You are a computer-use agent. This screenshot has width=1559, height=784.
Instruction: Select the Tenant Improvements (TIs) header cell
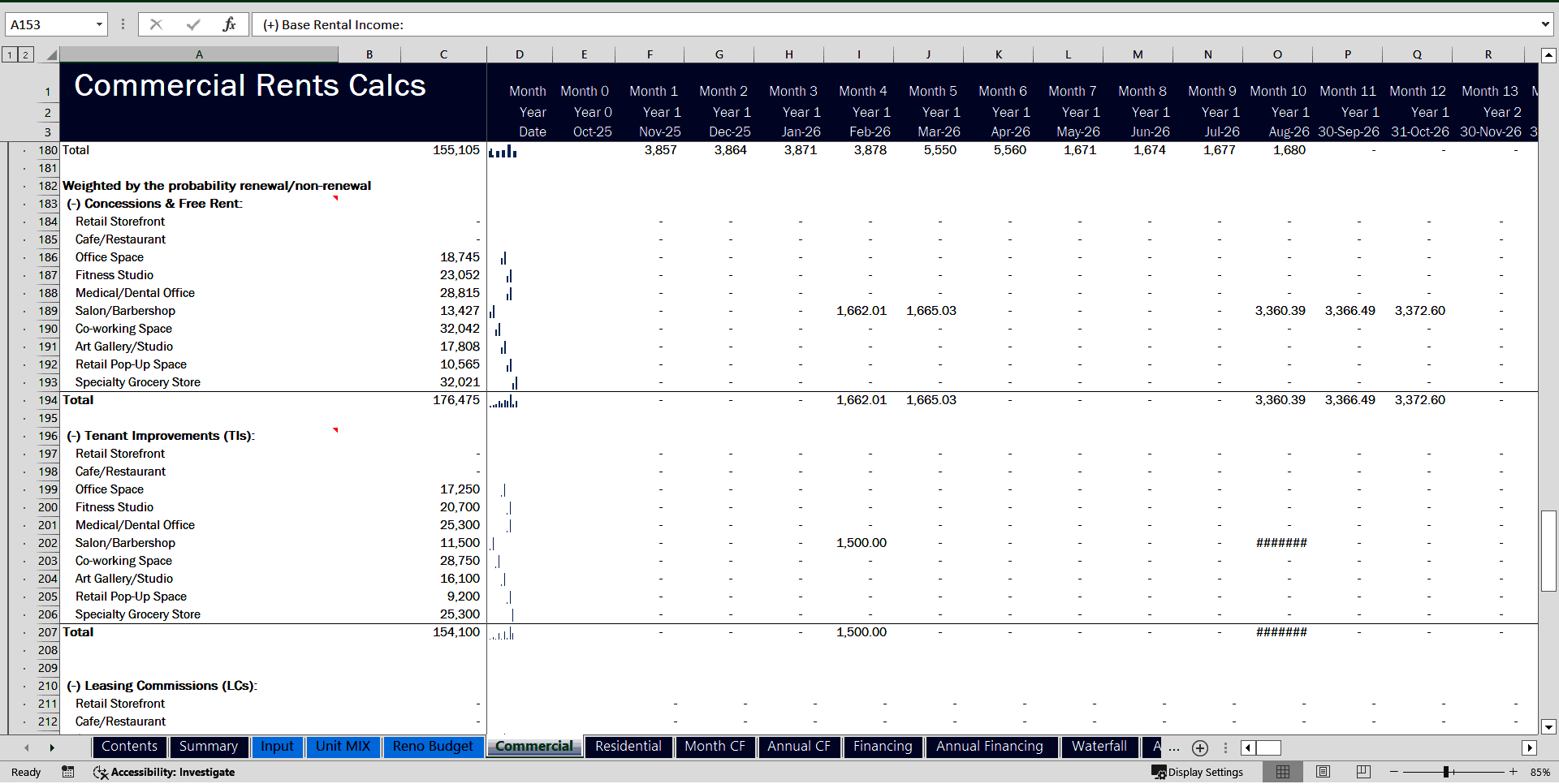tap(199, 436)
